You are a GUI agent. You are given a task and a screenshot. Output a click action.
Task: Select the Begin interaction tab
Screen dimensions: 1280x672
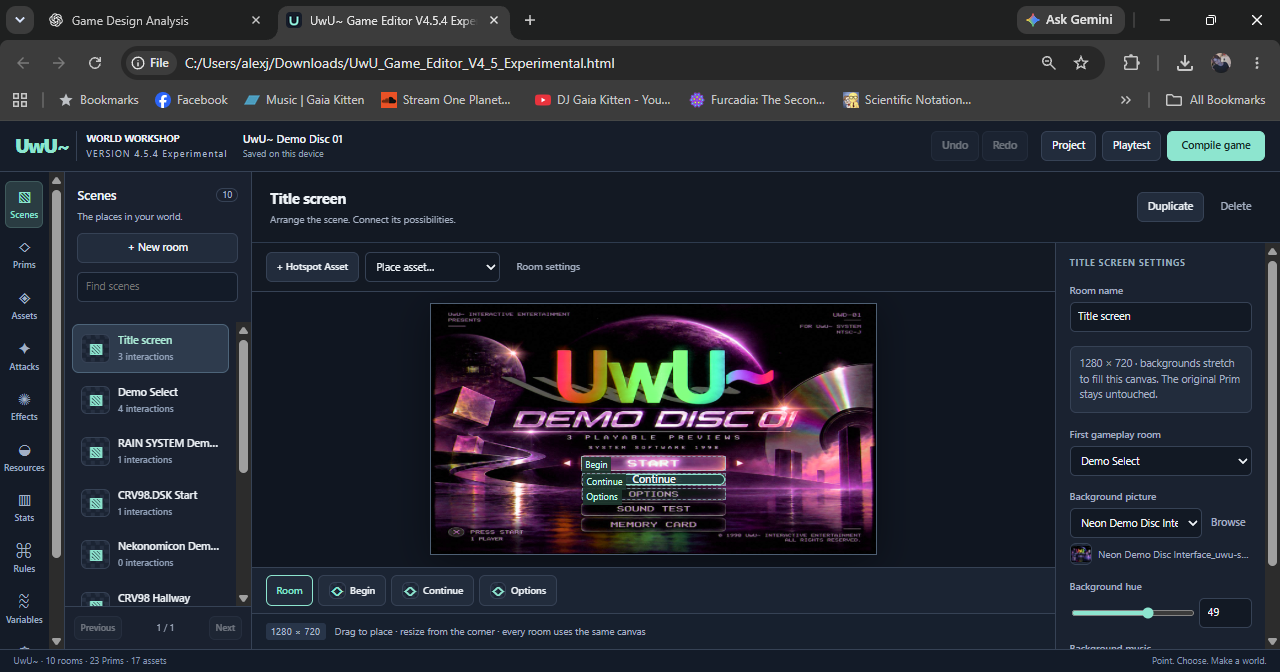coord(352,591)
